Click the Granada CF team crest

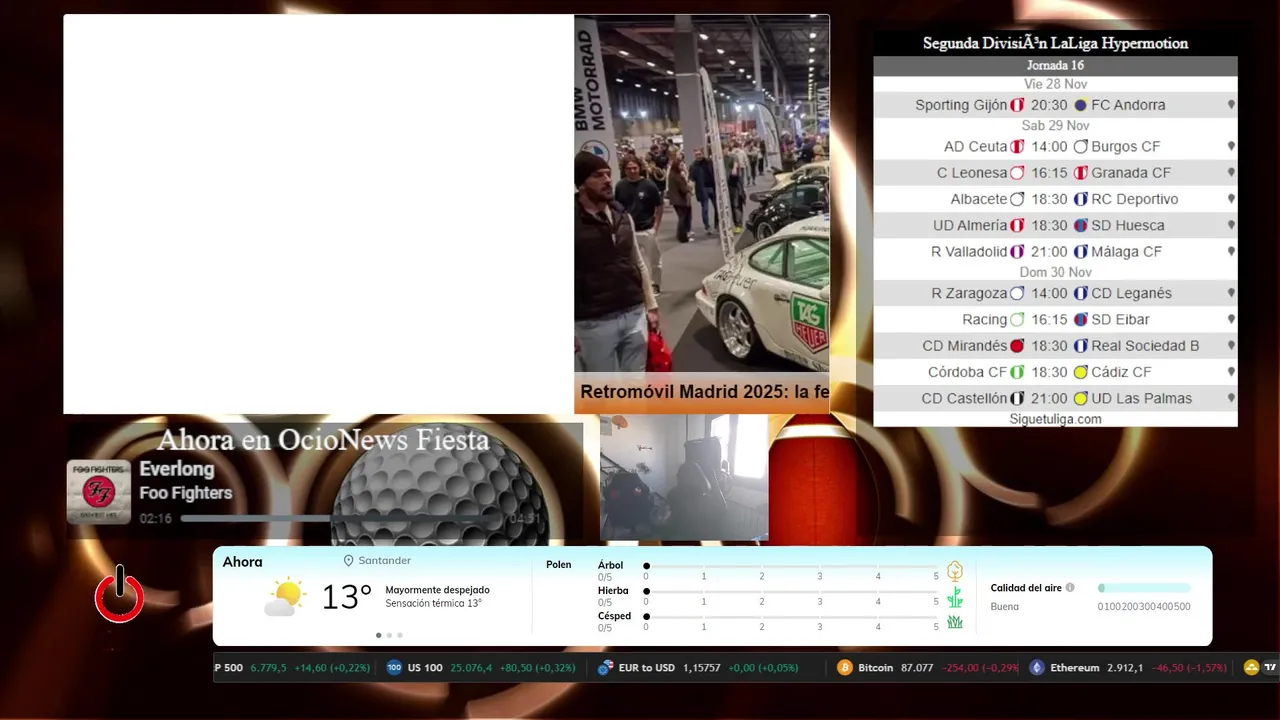[1080, 173]
